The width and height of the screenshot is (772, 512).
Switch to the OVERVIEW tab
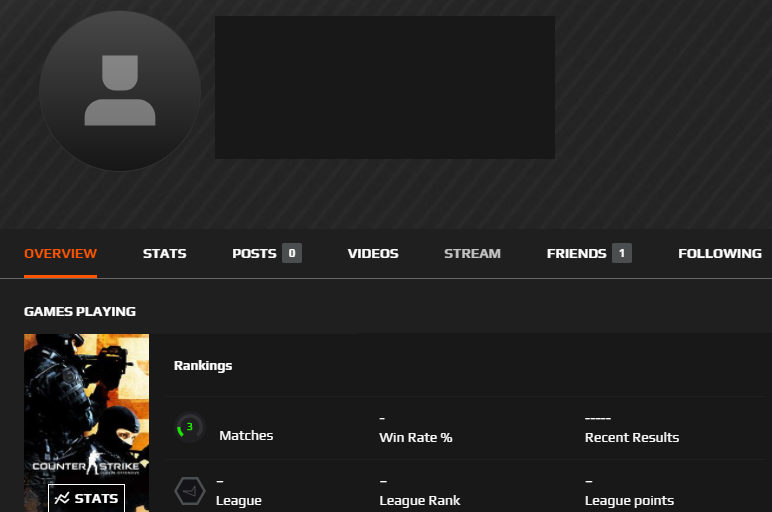61,254
